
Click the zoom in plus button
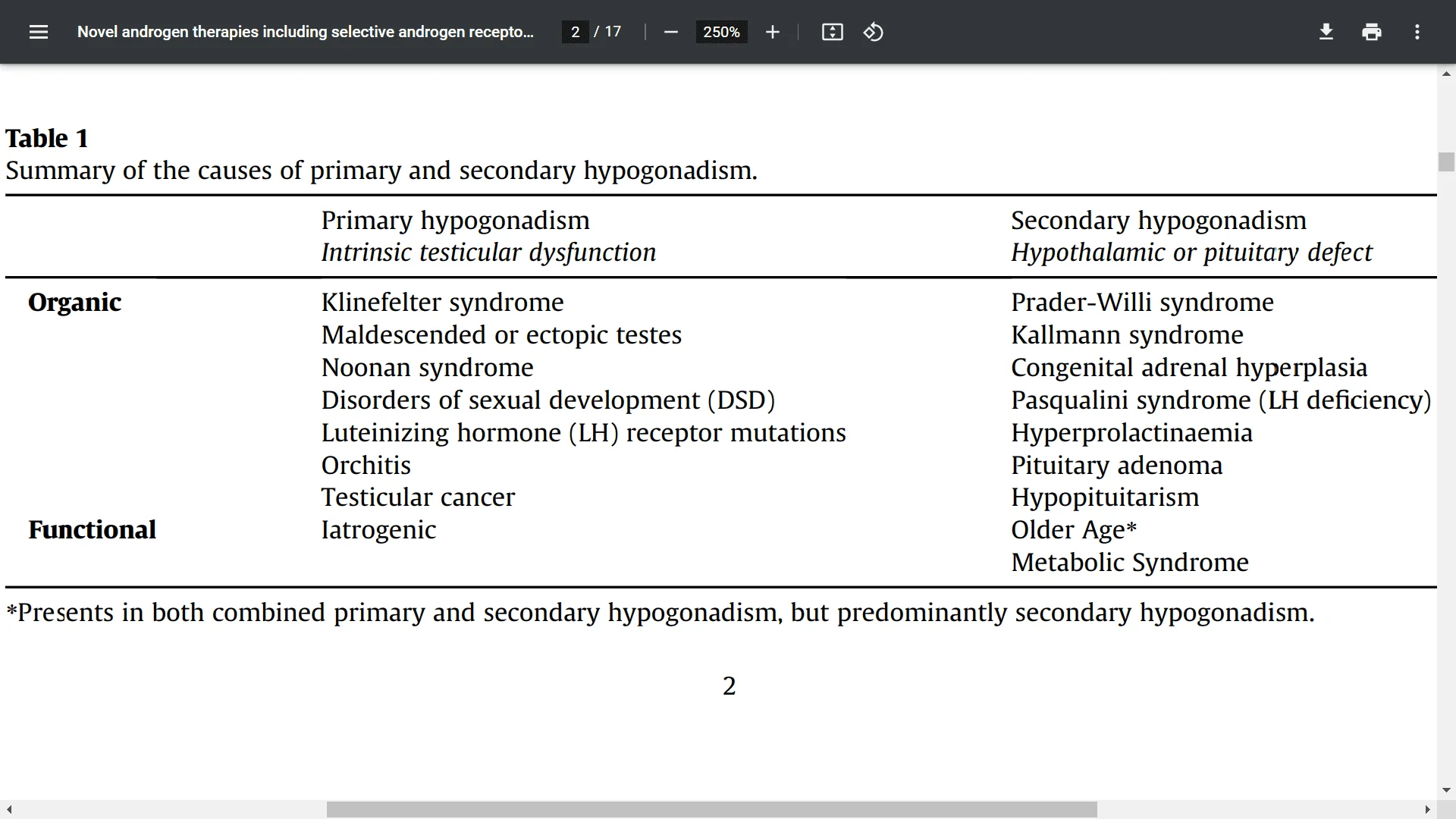click(x=772, y=32)
